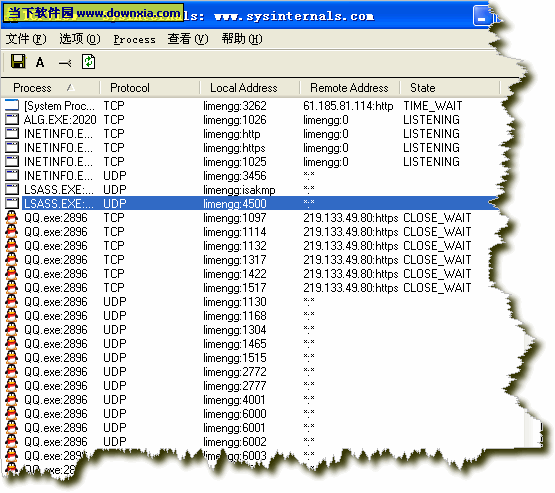Minimize the TCPView window
Viewport: 555px width, 493px height.
coord(481,16)
